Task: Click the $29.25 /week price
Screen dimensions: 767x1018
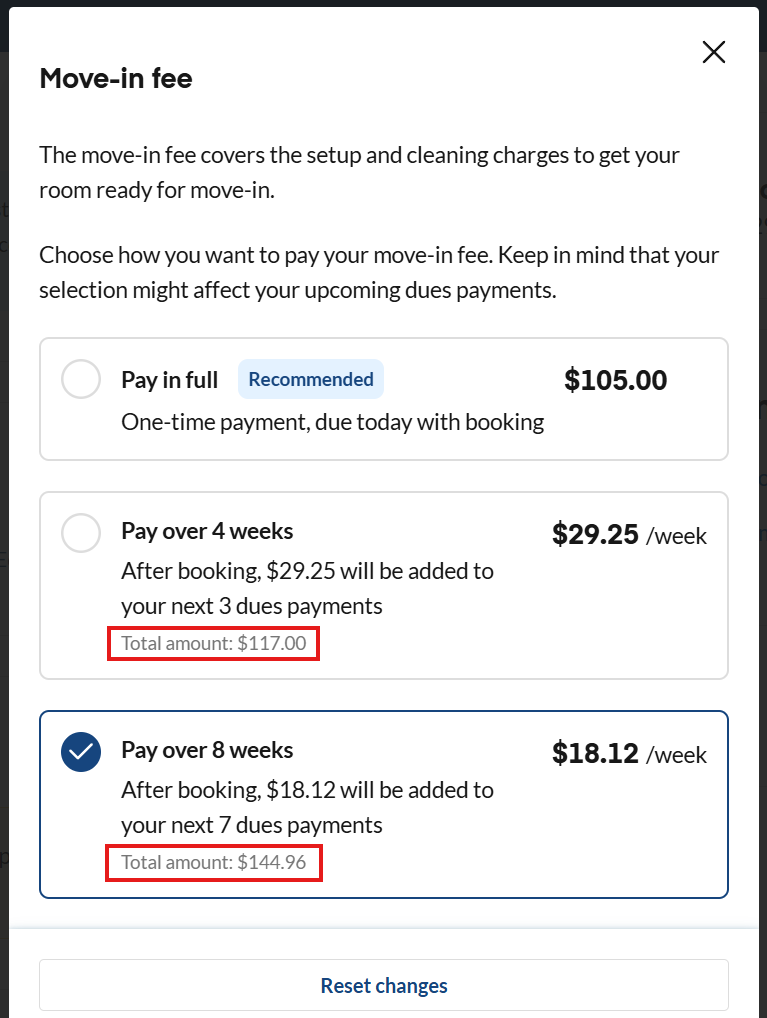Action: coord(629,534)
